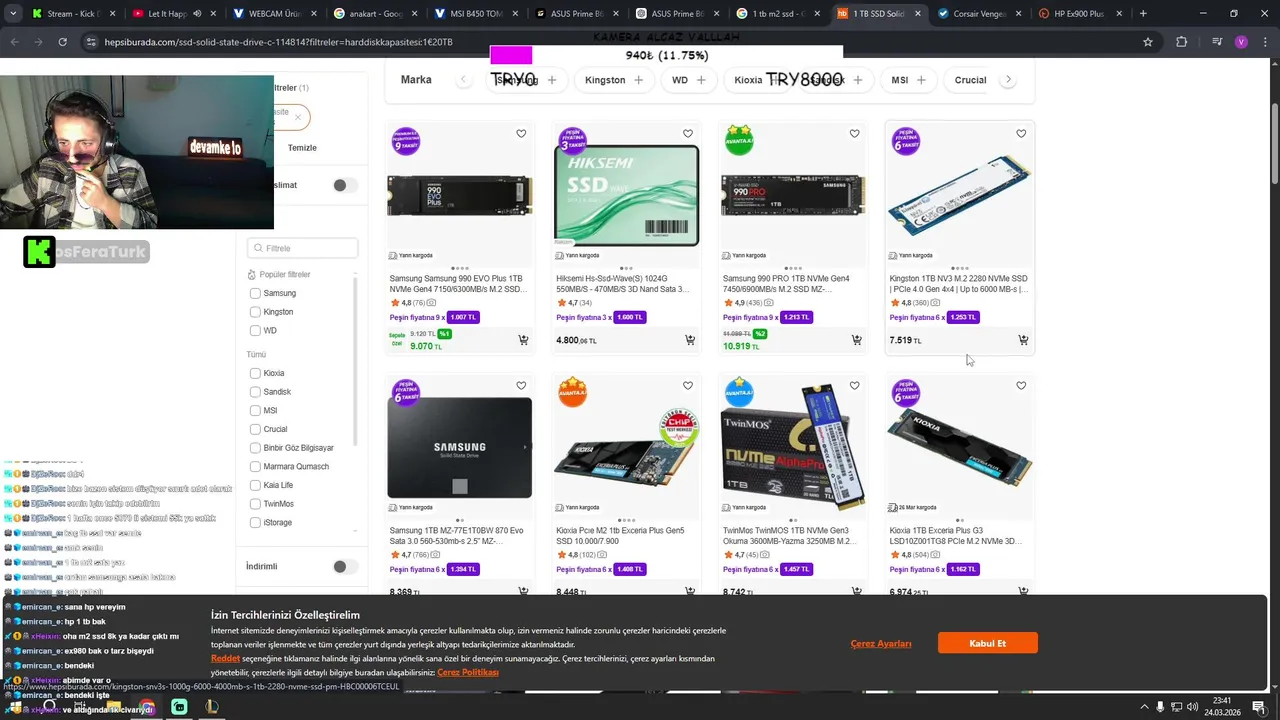Show more brands with right chevron
The width and height of the screenshot is (1280, 720).
click(1008, 80)
